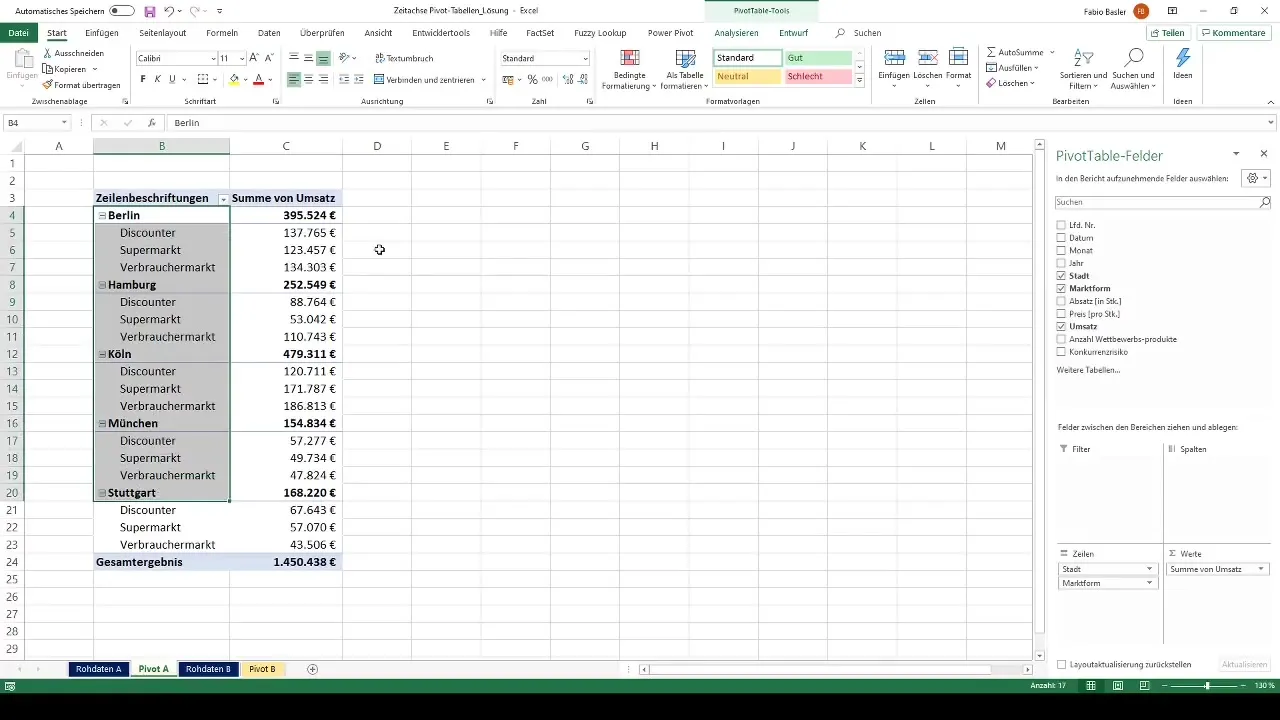
Task: Open the Einfügen ribbon tab
Action: point(102,33)
